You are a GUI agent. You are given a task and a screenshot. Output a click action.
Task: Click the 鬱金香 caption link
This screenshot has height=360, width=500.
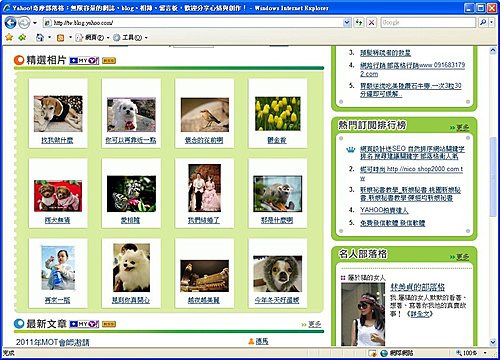pos(277,140)
